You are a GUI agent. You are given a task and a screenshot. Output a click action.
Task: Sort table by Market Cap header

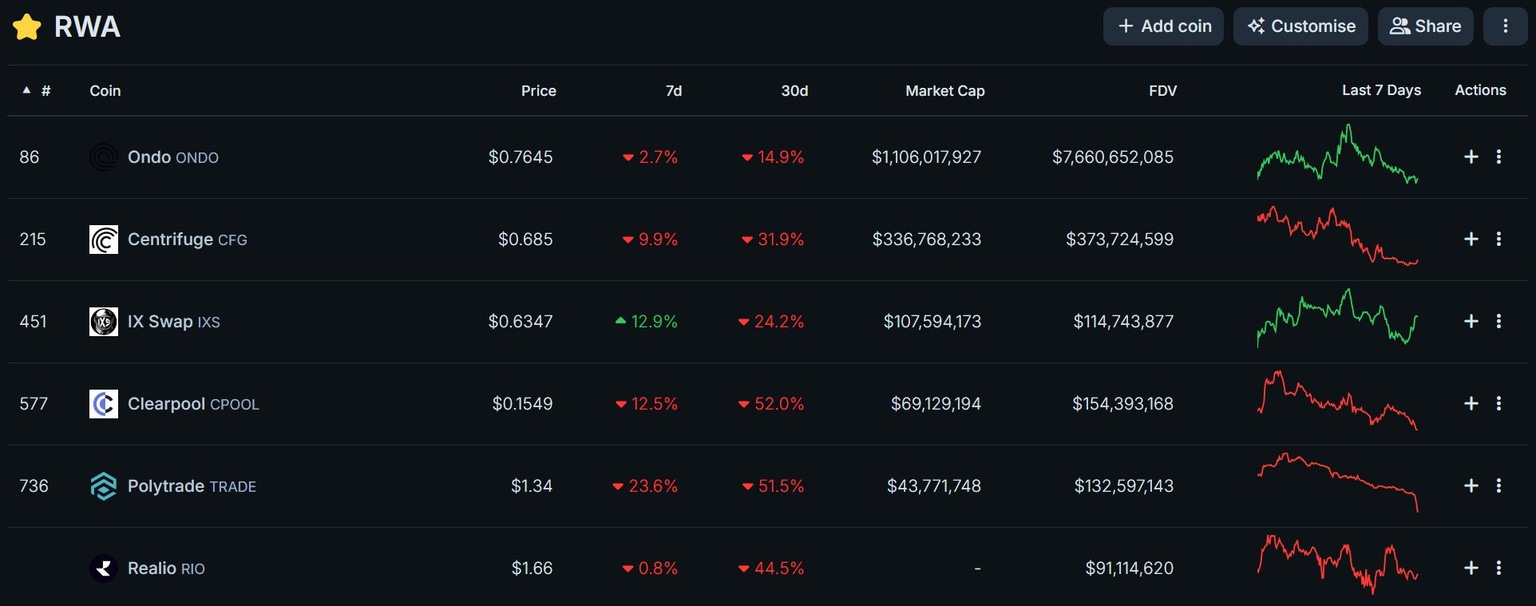coord(944,90)
